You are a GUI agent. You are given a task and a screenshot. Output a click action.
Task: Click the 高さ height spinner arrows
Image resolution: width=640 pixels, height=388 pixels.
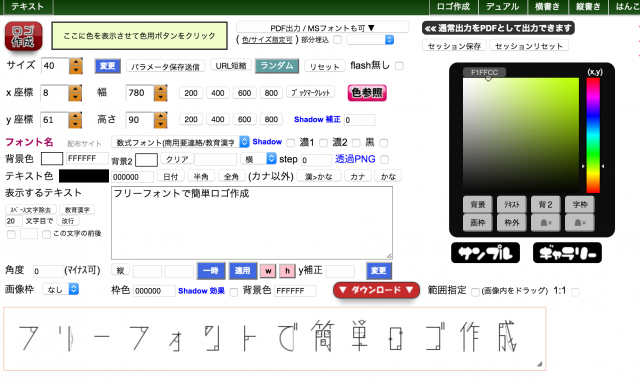(160, 120)
